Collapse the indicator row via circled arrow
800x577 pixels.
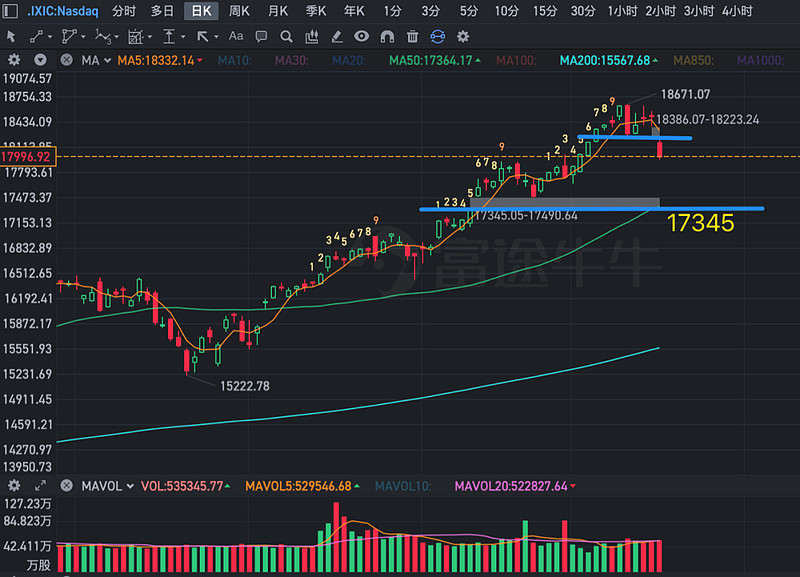40,60
